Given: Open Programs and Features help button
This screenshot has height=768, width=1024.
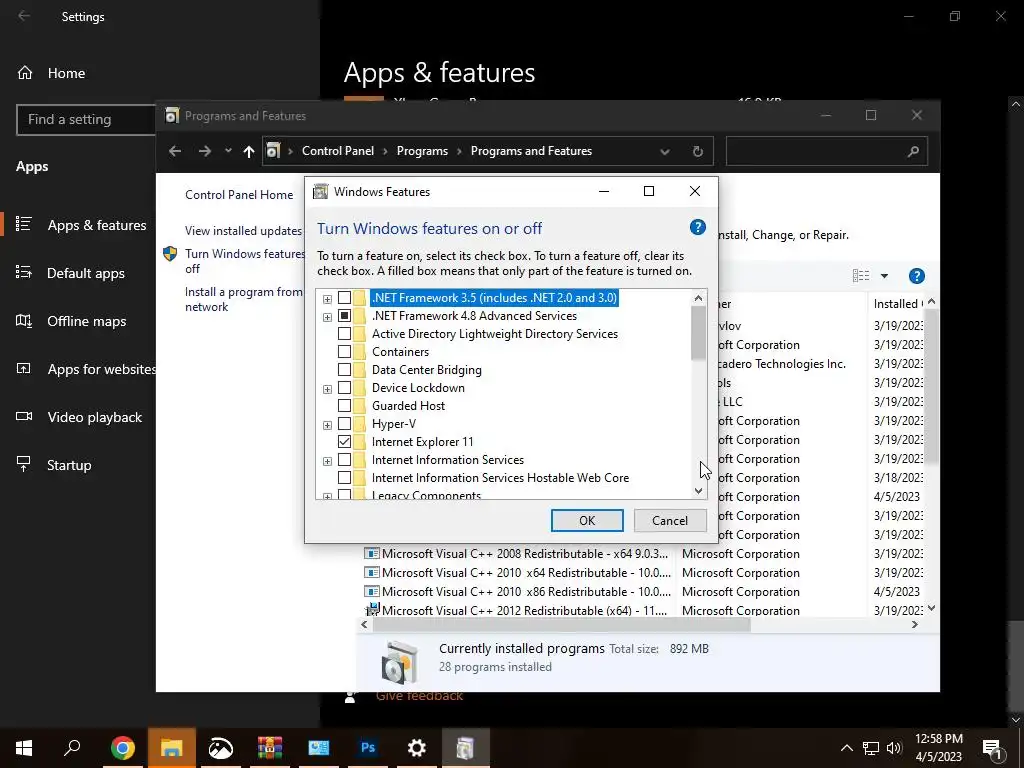Looking at the screenshot, I should click(917, 276).
